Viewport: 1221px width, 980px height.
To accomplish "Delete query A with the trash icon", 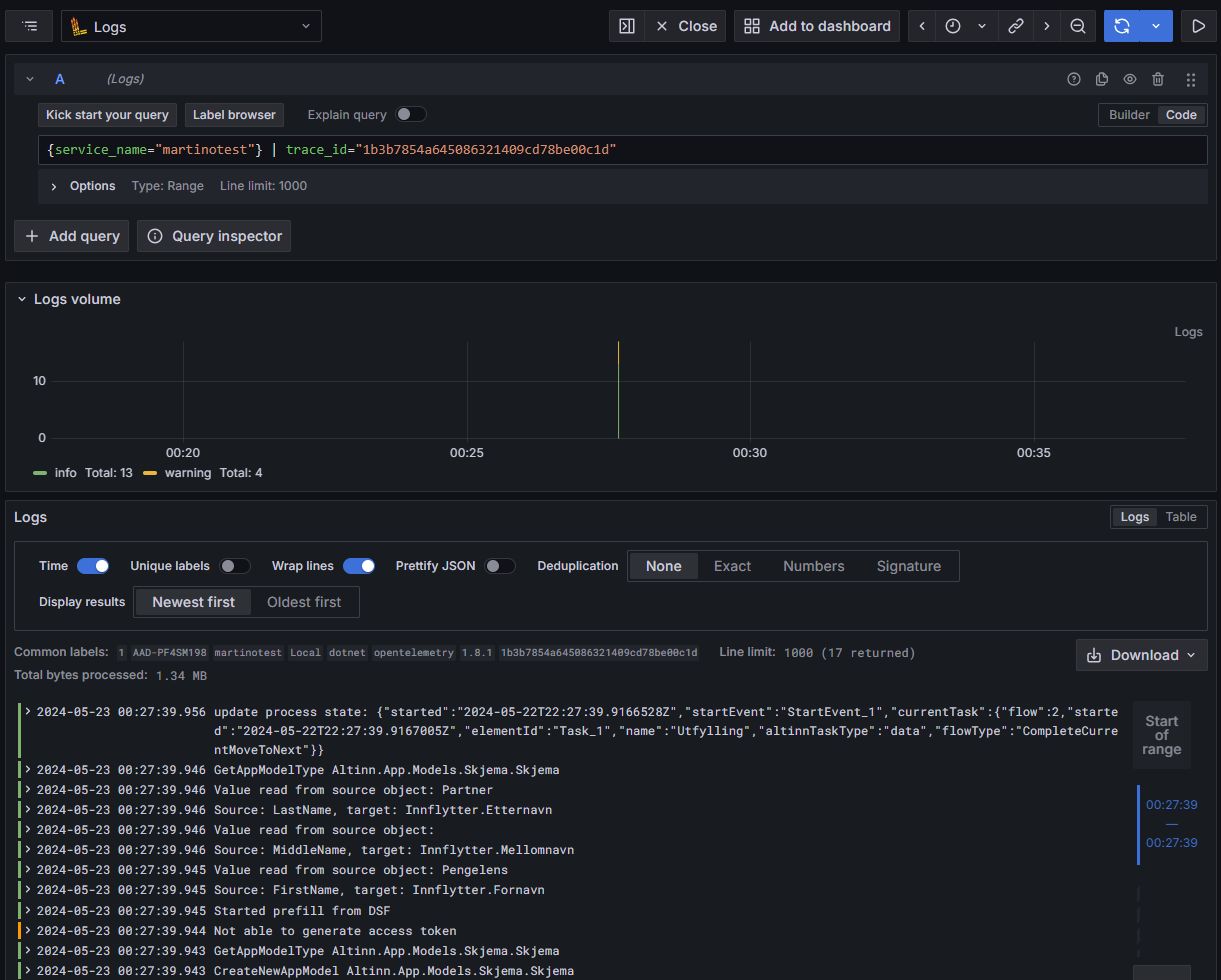I will 1158,79.
